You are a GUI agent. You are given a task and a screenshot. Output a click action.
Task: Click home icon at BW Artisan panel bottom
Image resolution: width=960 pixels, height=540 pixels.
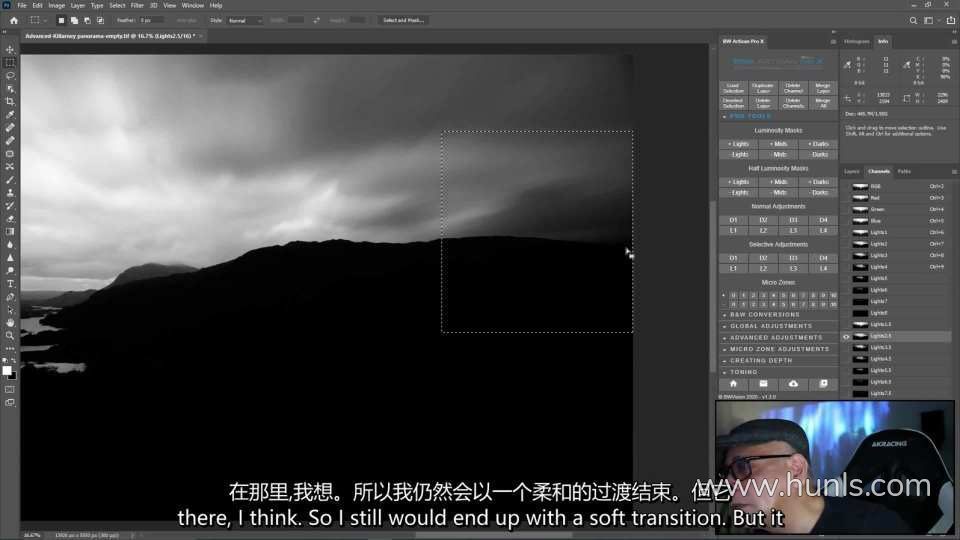[x=733, y=384]
